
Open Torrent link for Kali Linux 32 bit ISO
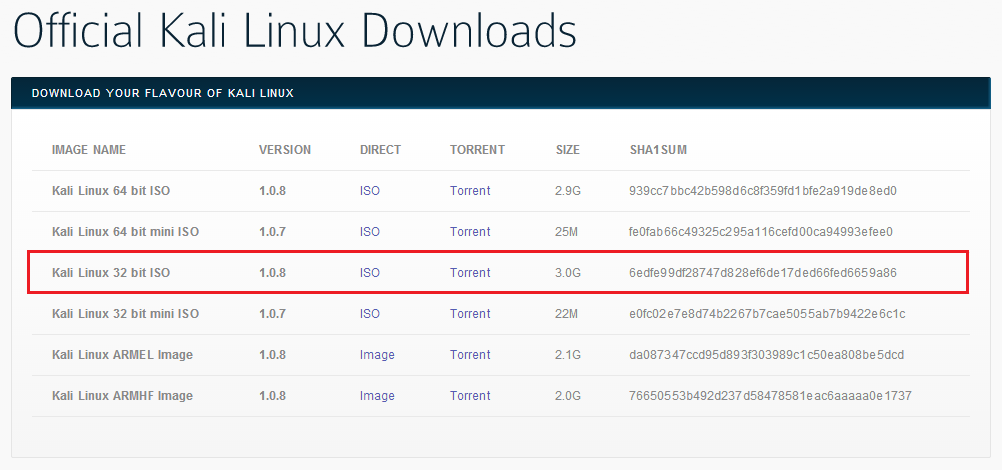[470, 272]
